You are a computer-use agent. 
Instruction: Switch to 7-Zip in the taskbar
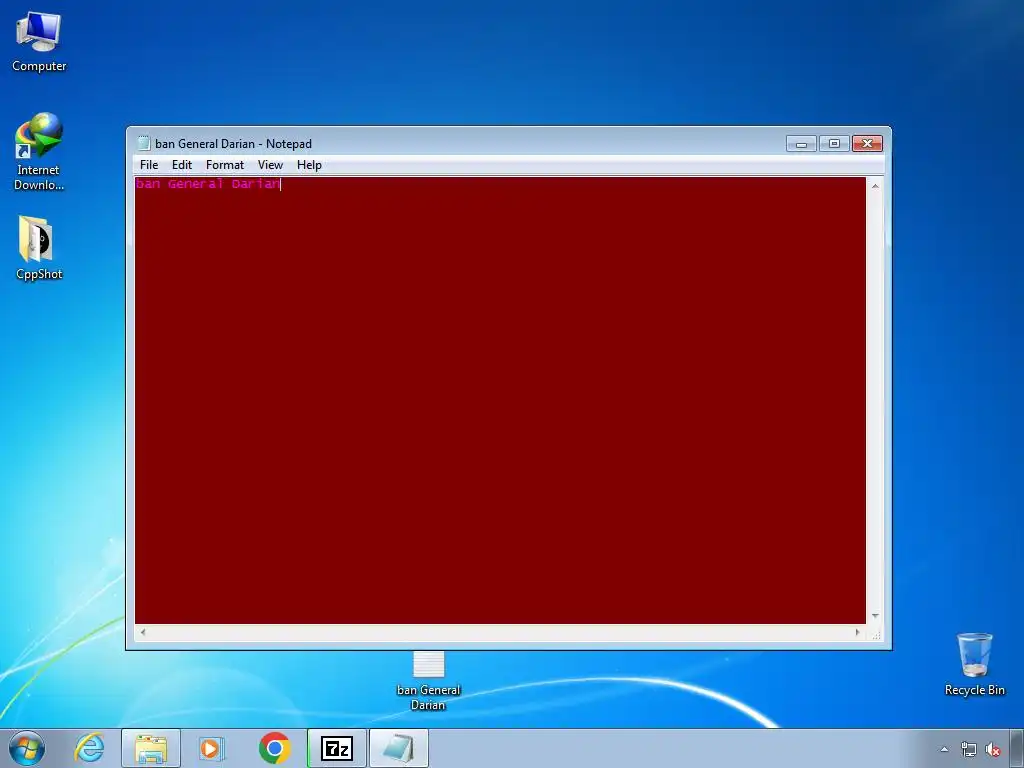point(337,748)
